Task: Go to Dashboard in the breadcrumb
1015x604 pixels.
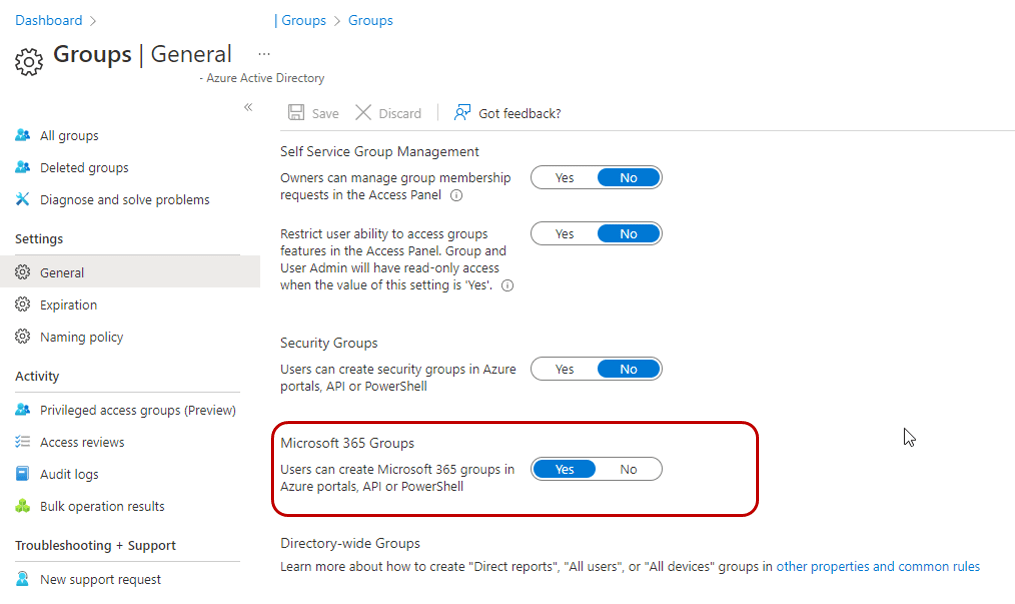Action: [x=48, y=20]
